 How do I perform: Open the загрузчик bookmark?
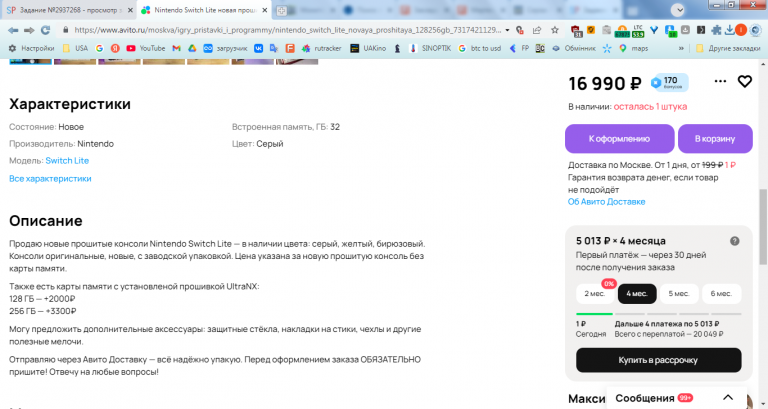pos(226,48)
